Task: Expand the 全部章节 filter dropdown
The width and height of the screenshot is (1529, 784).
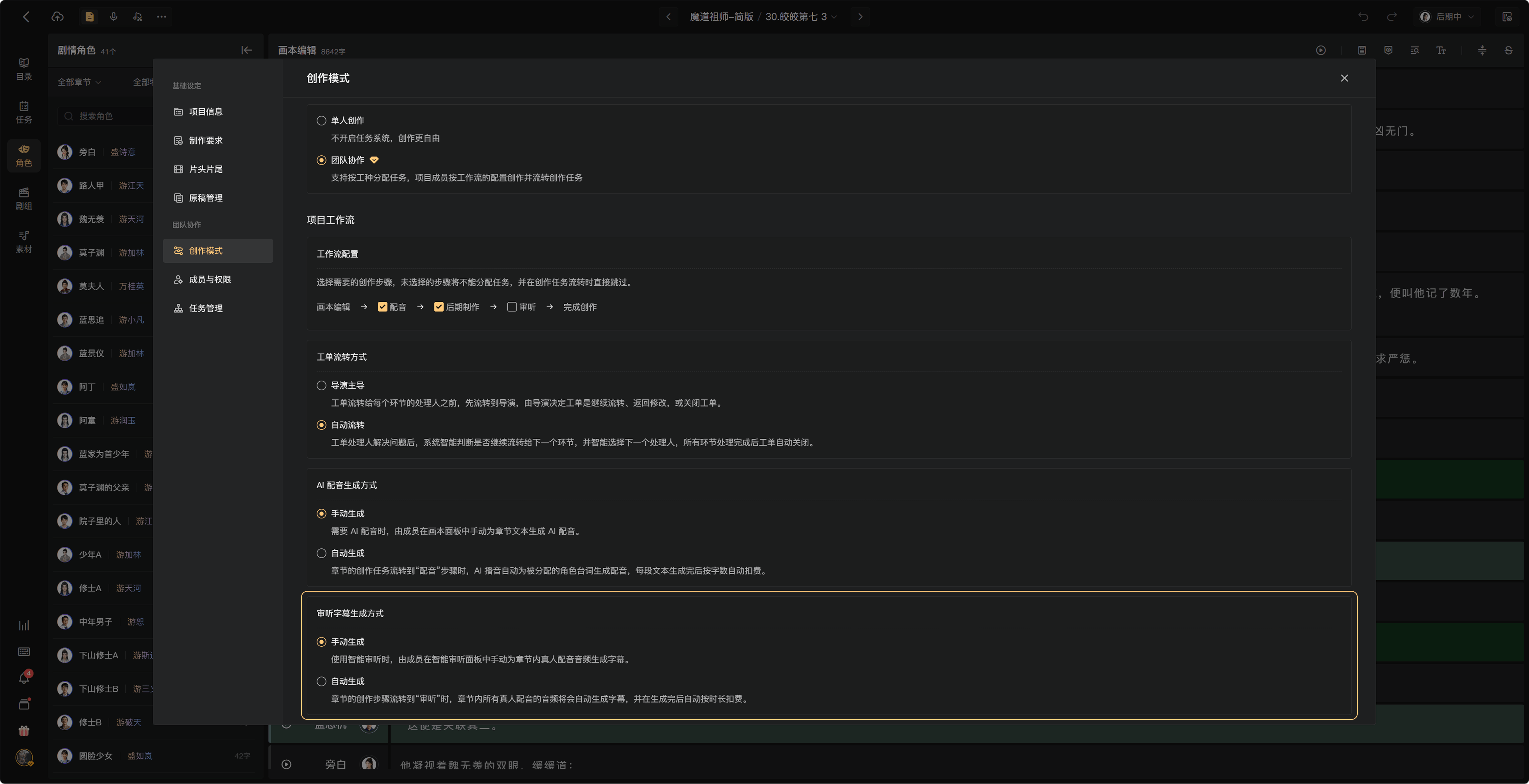Action: (x=79, y=82)
